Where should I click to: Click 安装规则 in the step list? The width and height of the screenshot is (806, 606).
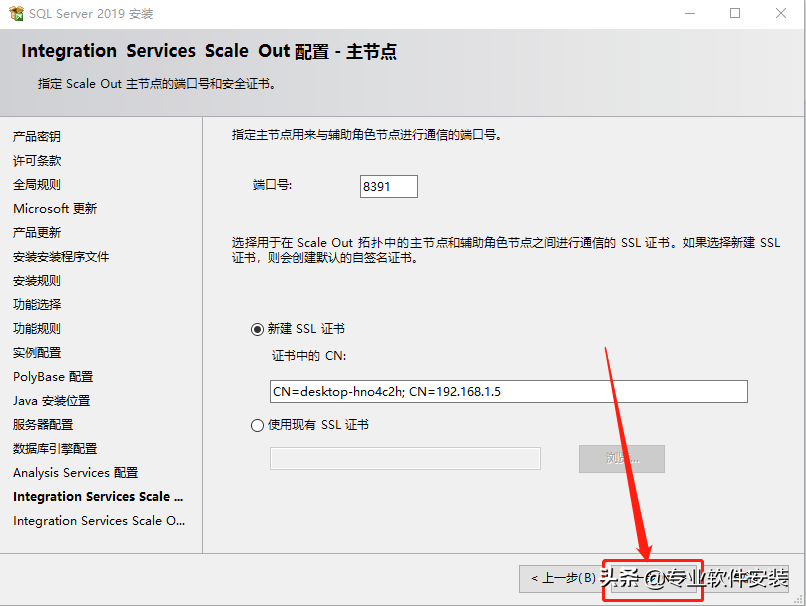[36, 281]
